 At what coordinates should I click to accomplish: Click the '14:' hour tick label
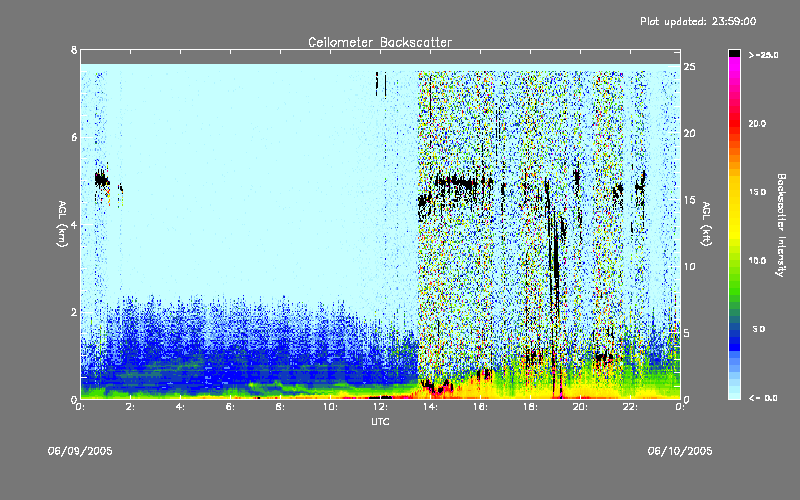(430, 407)
